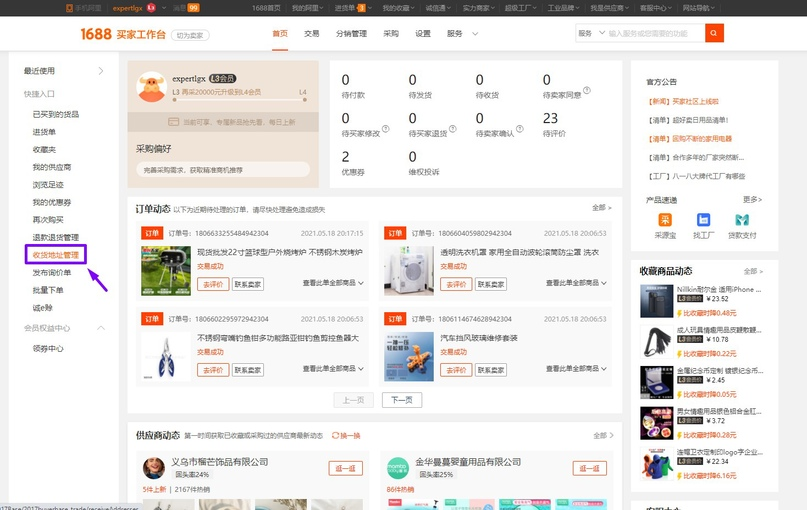Click the 换一换 refresh icon
Image resolution: width=807 pixels, height=510 pixels.
pos(336,435)
